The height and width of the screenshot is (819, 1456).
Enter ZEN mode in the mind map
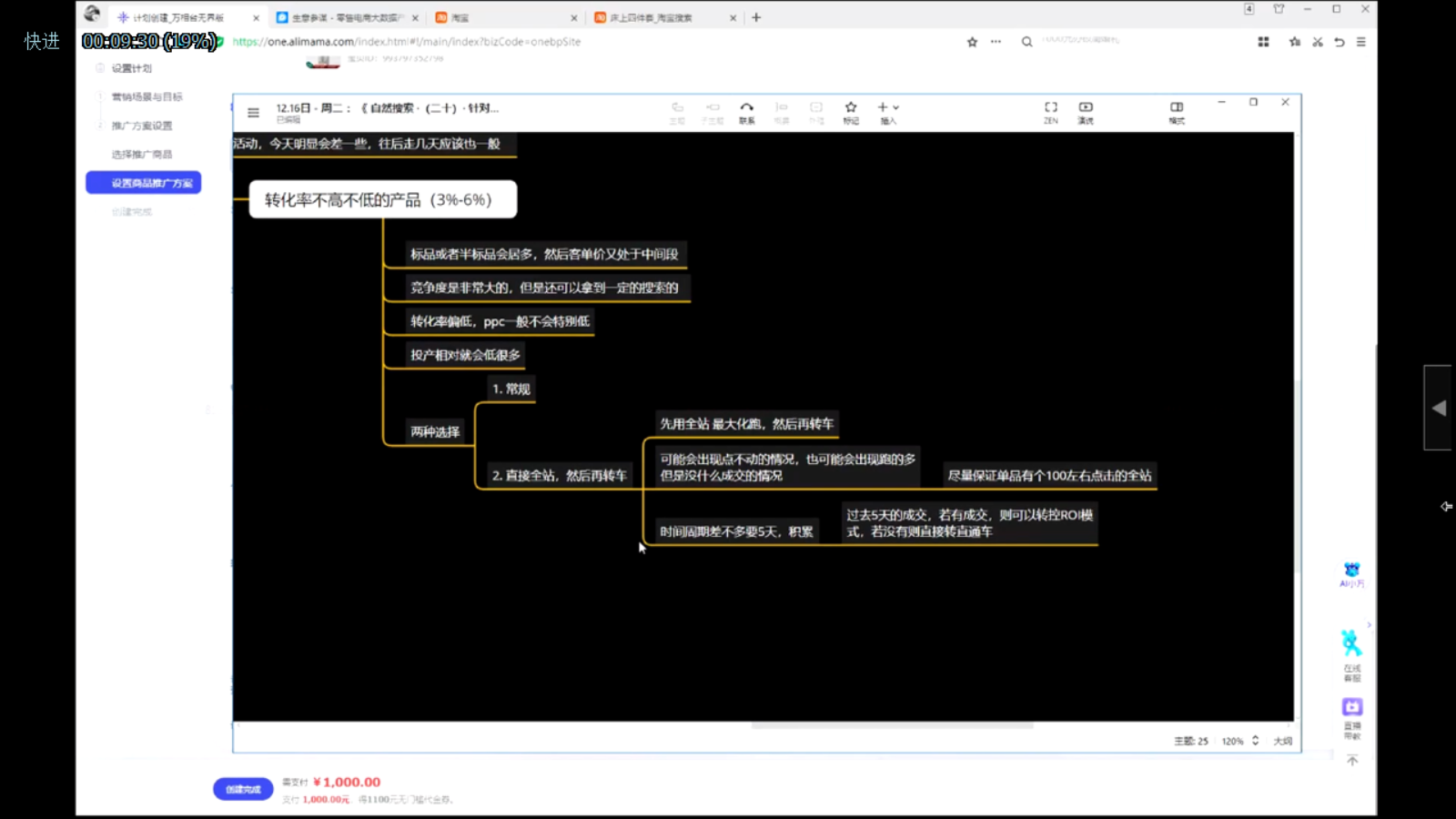1050,111
